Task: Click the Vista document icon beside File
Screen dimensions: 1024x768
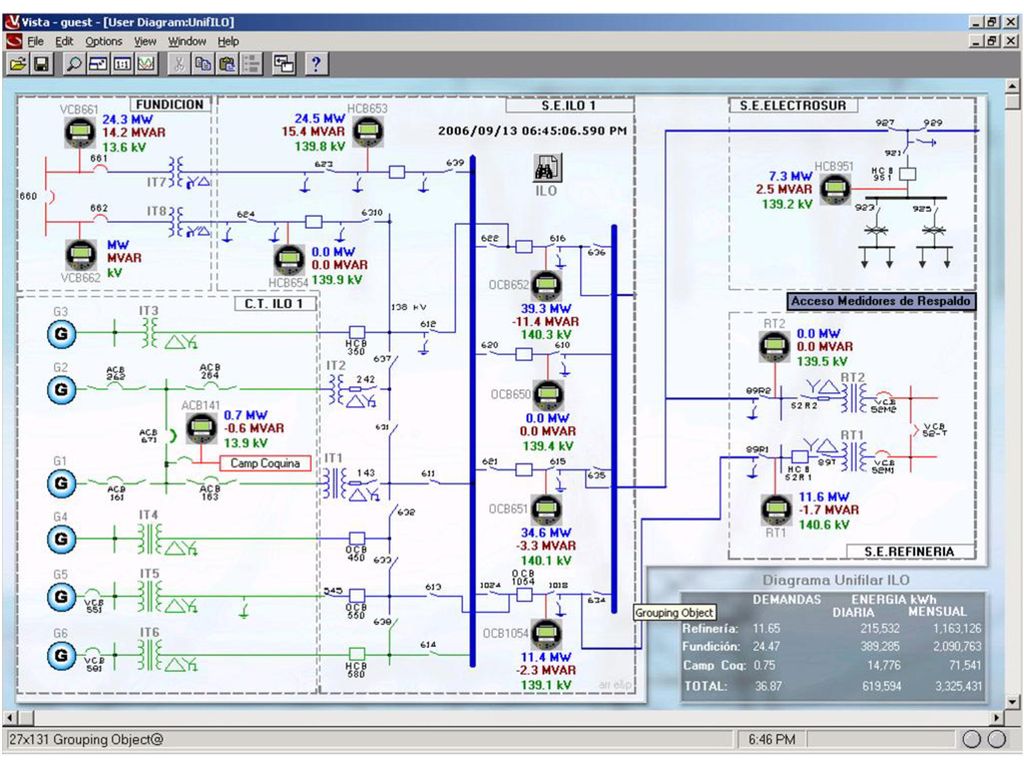Action: tap(13, 41)
